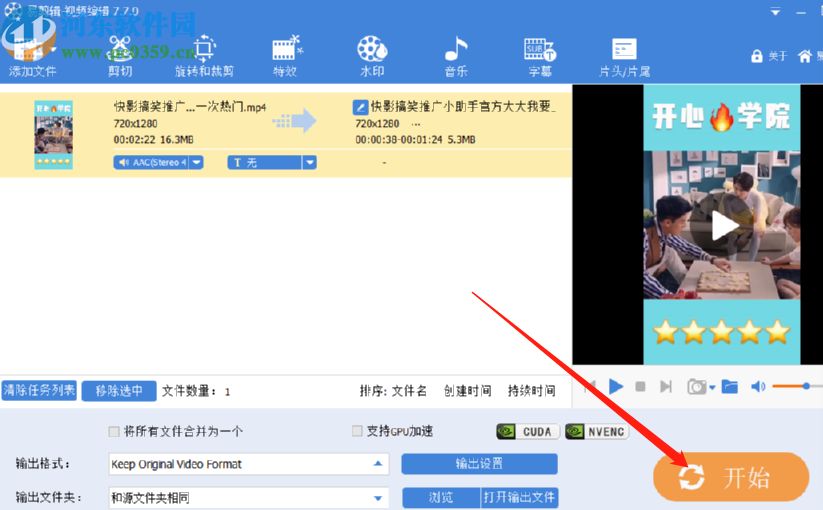Click the Add File (添加文件) label
The width and height of the screenshot is (823, 510).
[33, 71]
